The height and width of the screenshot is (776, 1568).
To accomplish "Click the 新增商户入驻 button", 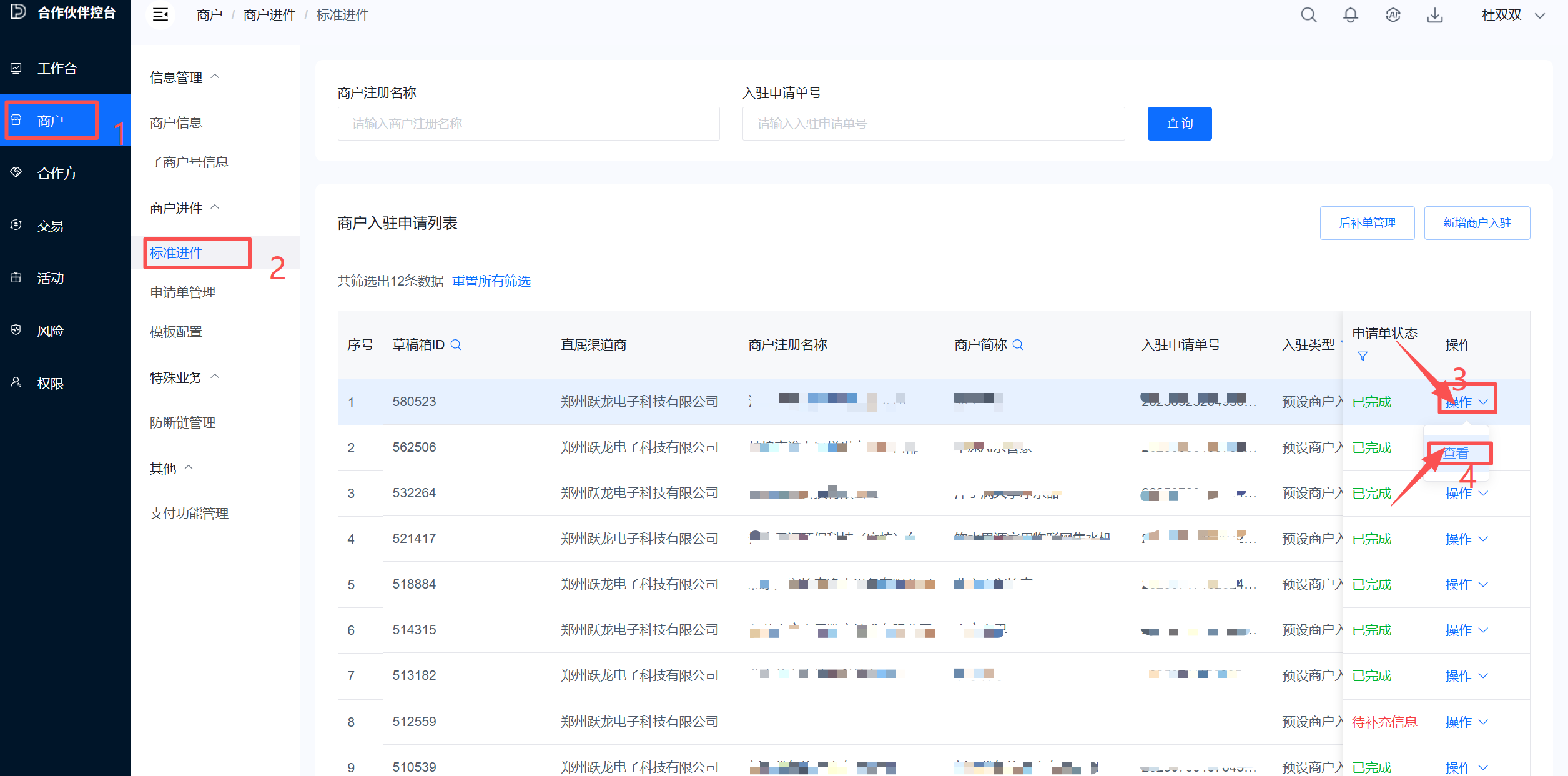I will (1477, 223).
